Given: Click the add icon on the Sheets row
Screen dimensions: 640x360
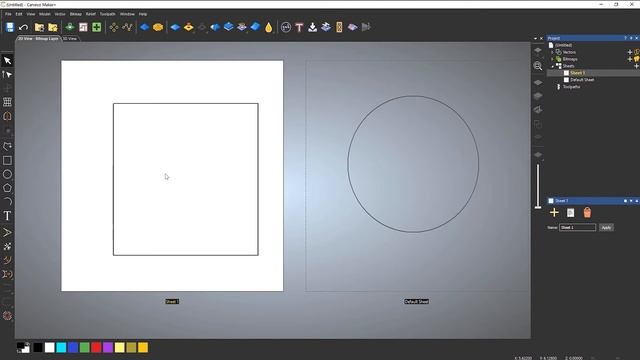Looking at the screenshot, I should pyautogui.click(x=636, y=66).
